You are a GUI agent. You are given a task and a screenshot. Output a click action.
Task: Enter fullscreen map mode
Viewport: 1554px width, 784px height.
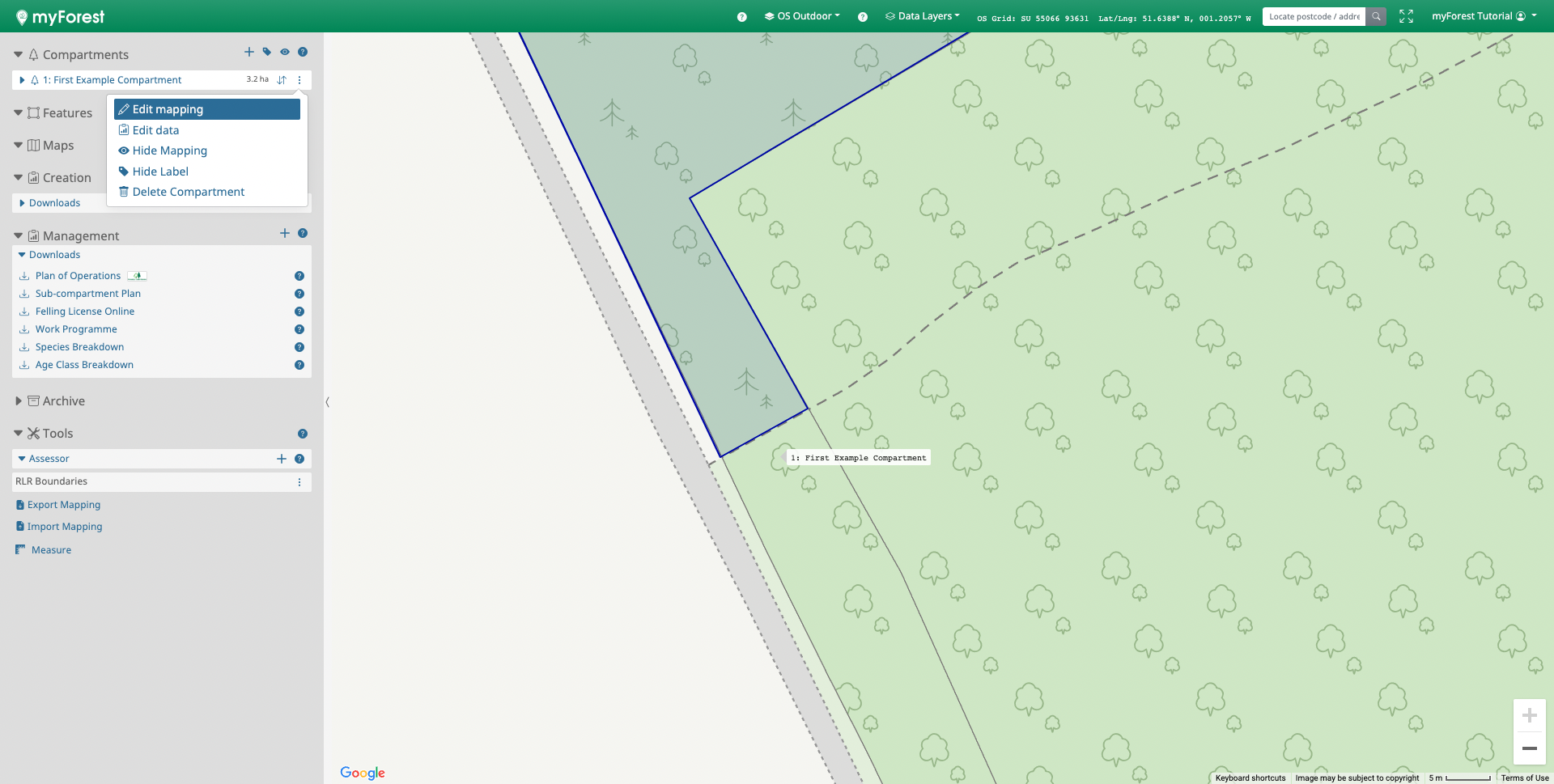point(1406,16)
